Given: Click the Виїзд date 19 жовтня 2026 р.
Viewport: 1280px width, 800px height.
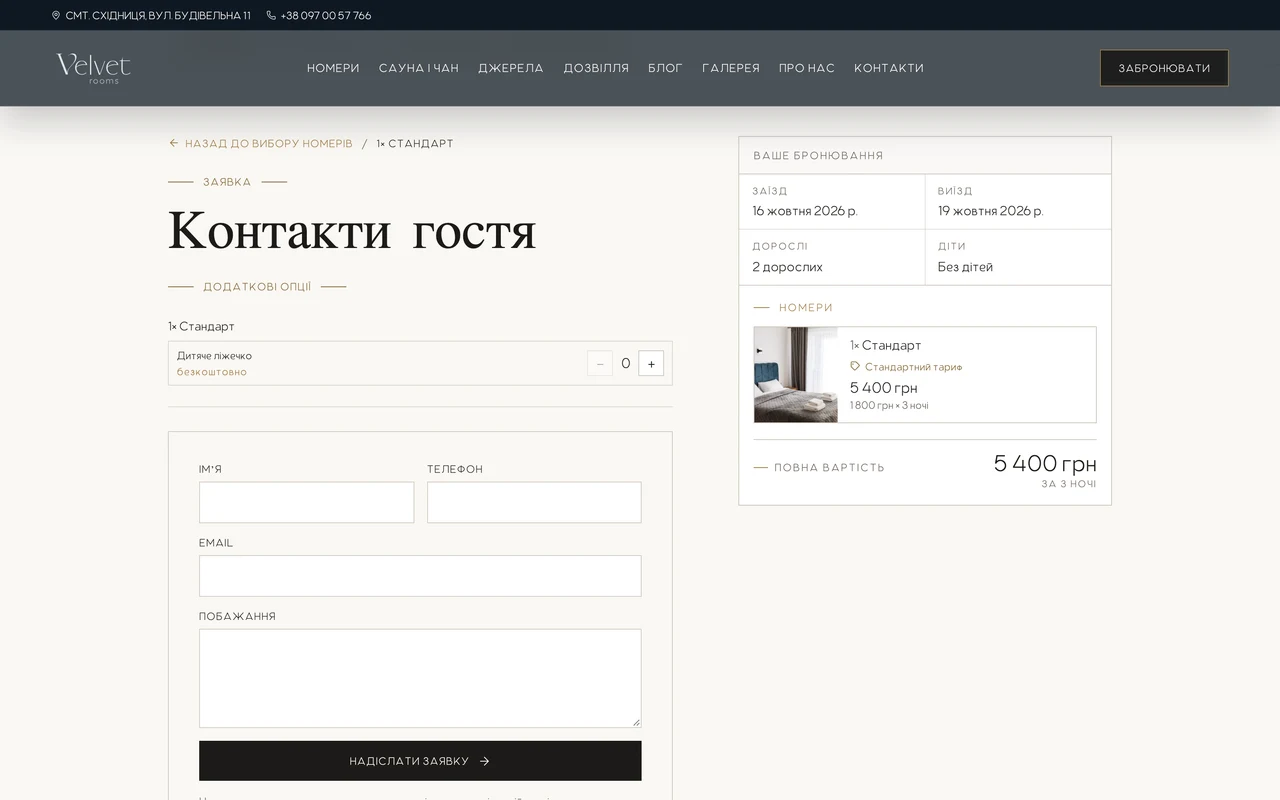Looking at the screenshot, I should click(990, 211).
